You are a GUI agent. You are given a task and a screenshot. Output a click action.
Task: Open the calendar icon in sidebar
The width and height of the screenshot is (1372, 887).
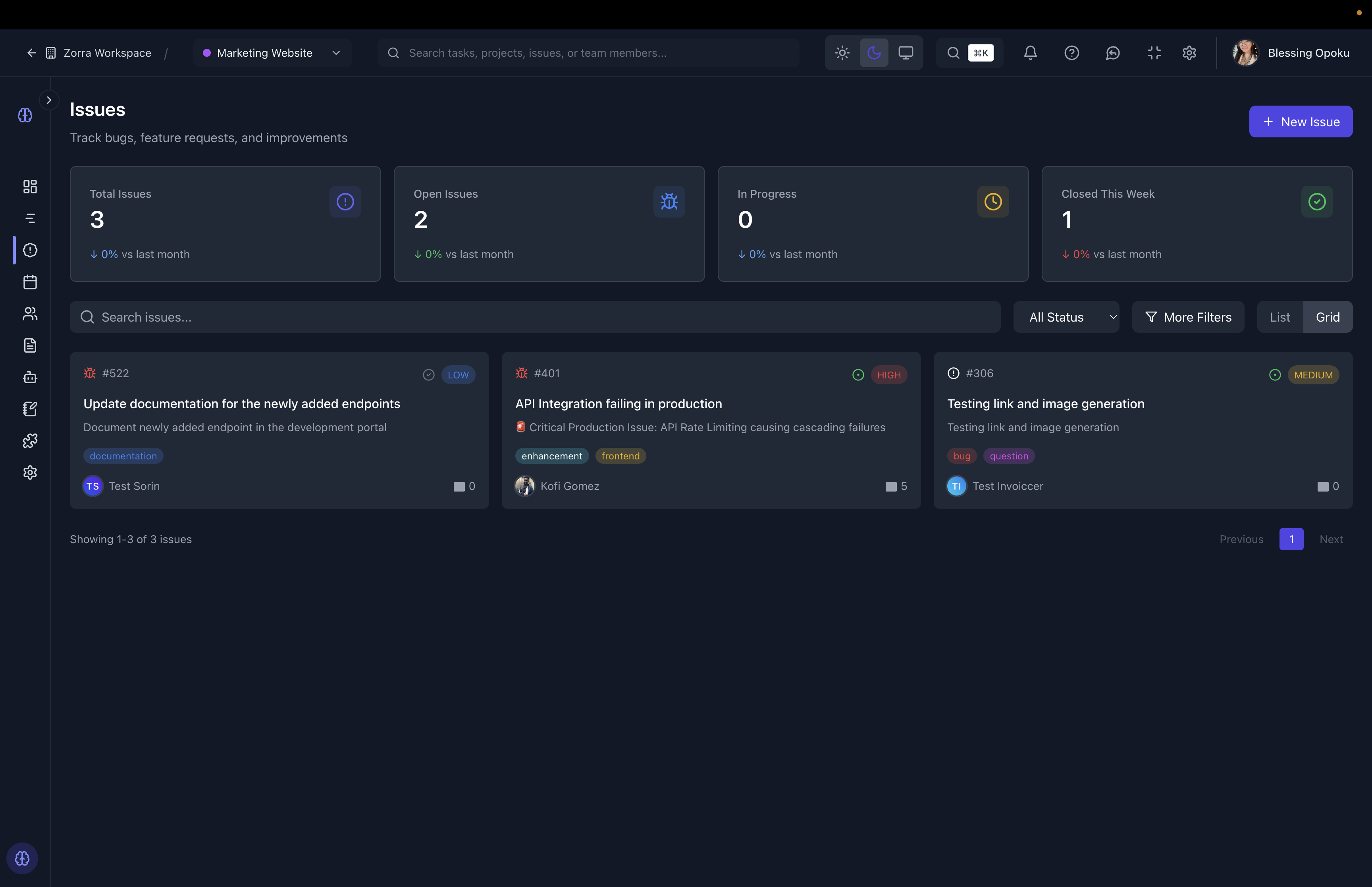point(30,282)
